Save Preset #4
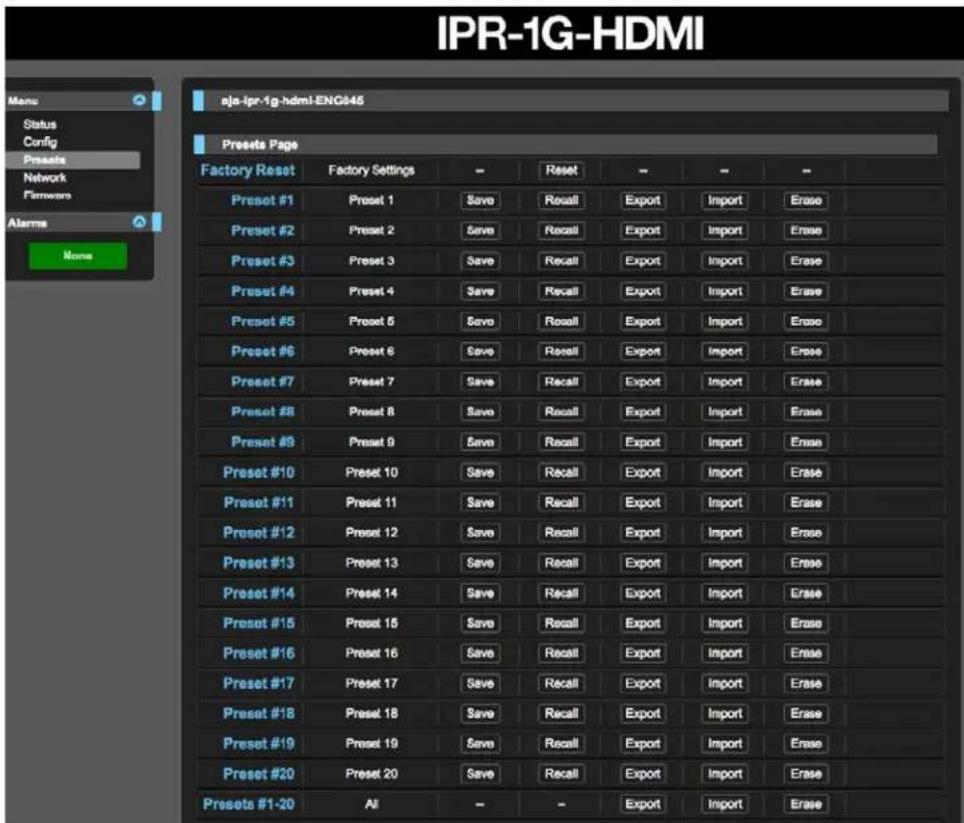 coord(480,291)
